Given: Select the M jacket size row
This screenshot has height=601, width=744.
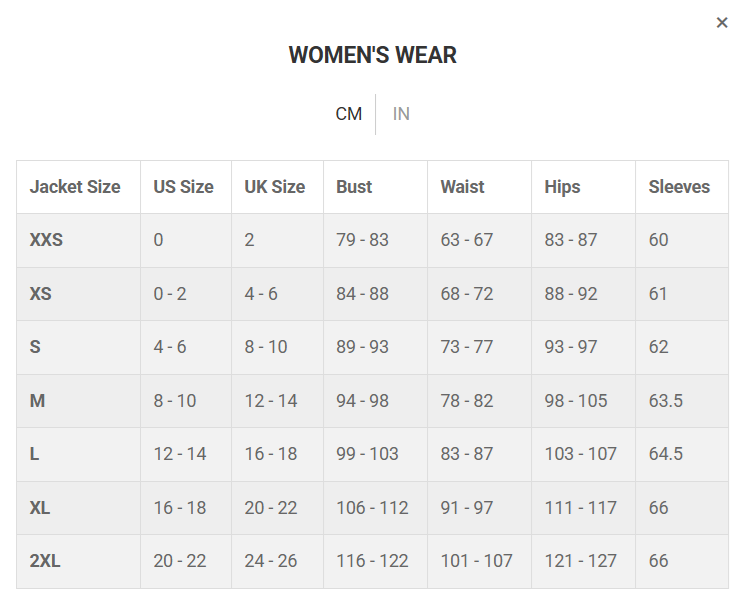Looking at the screenshot, I should click(x=38, y=401).
